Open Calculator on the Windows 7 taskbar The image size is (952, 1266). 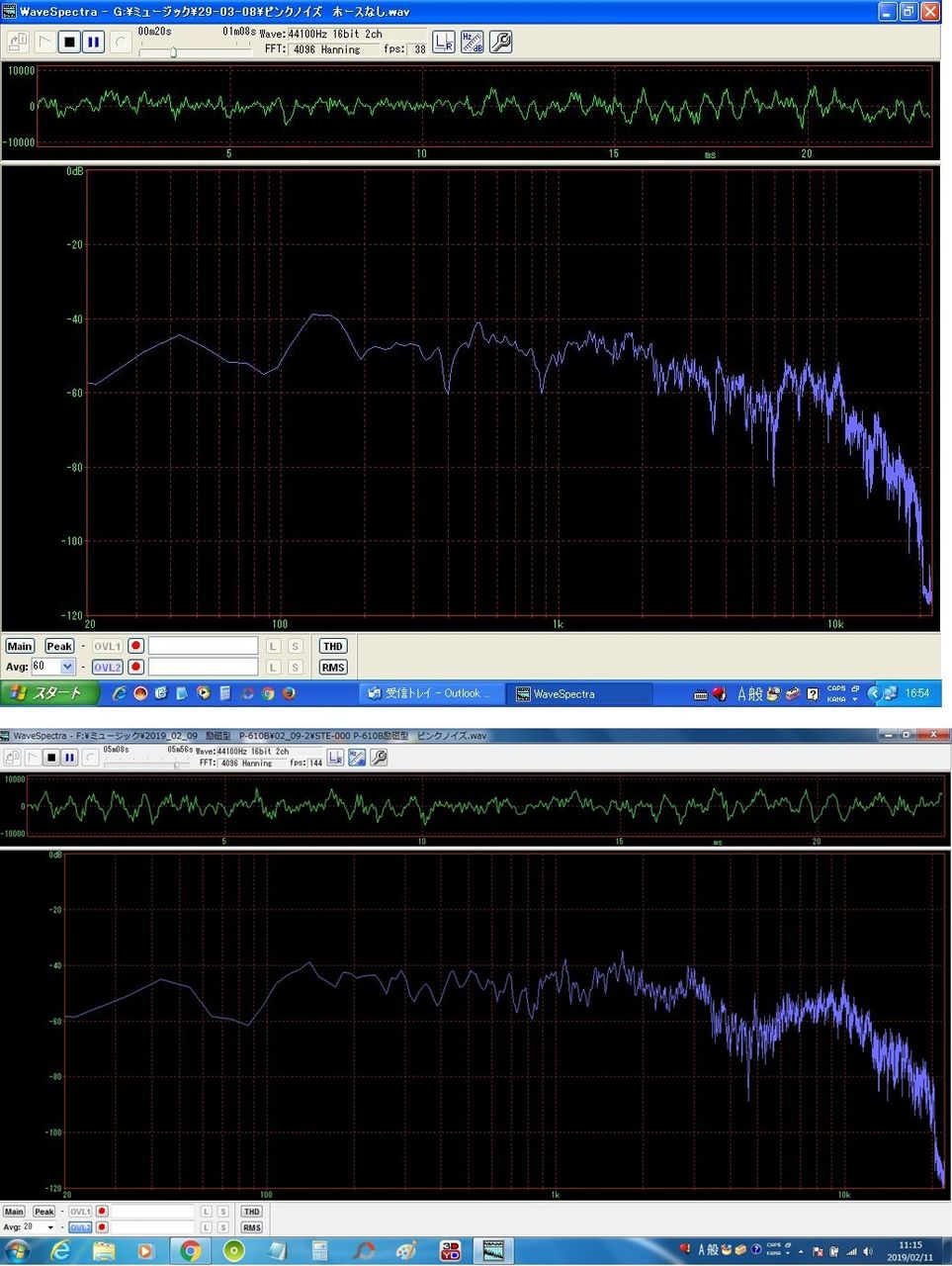pyautogui.click(x=319, y=1251)
